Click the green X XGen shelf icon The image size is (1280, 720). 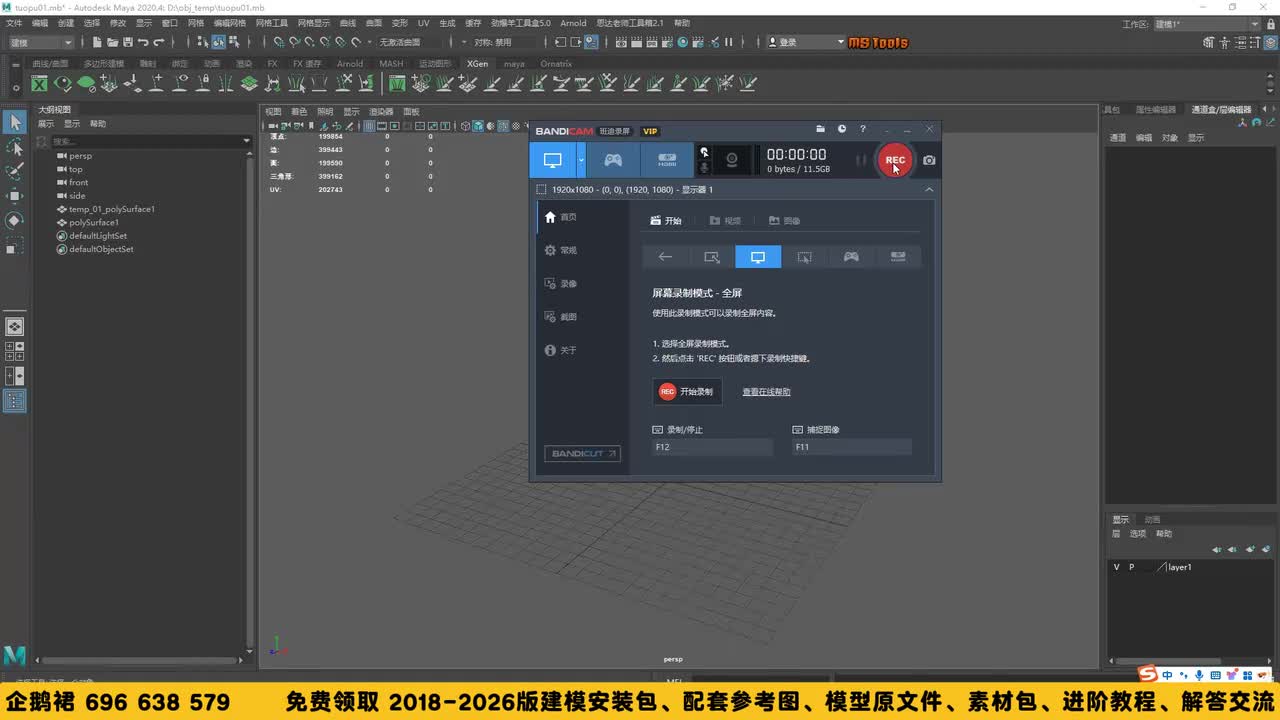[39, 84]
